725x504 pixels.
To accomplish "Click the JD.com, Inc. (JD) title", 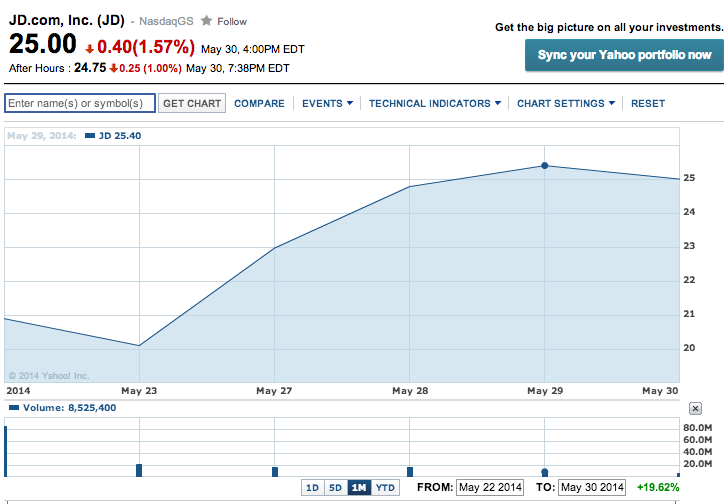I will (67, 20).
